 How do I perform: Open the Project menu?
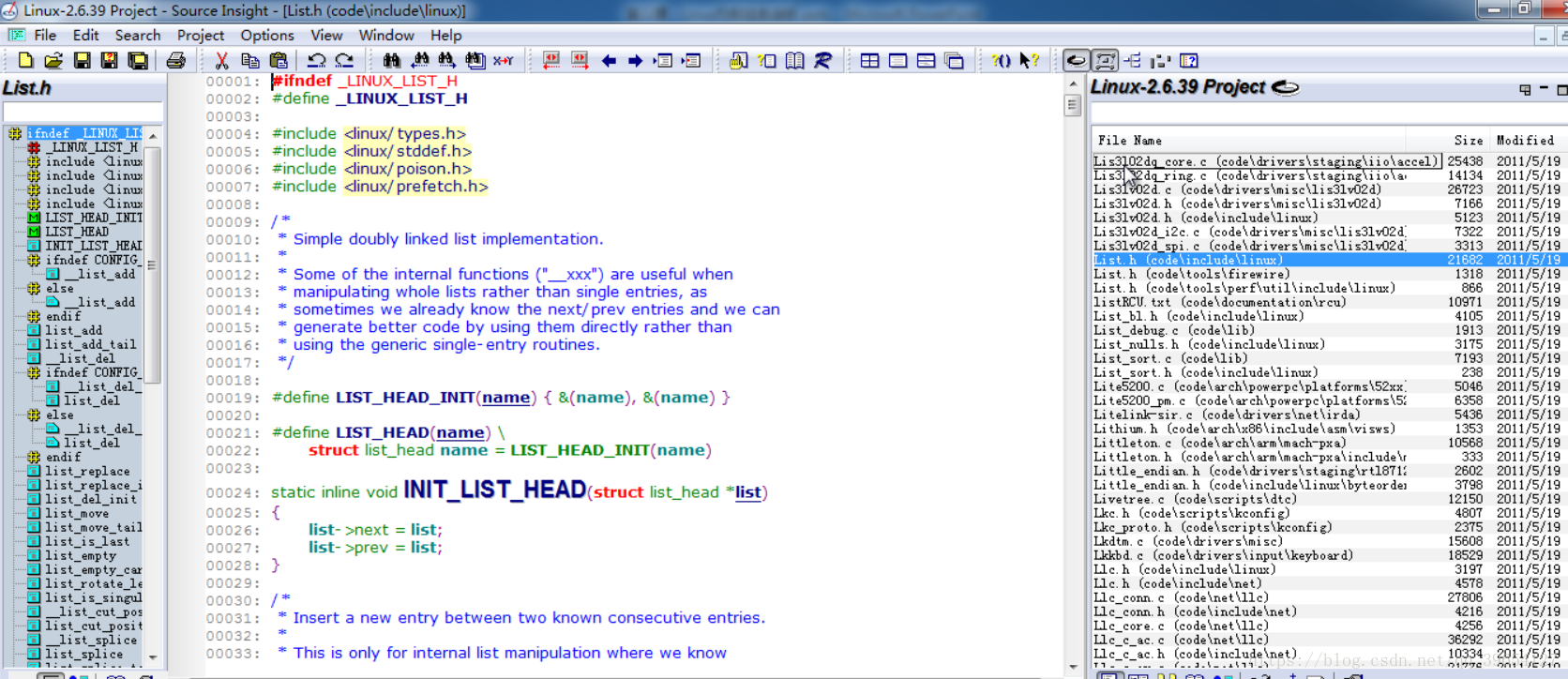[x=201, y=35]
